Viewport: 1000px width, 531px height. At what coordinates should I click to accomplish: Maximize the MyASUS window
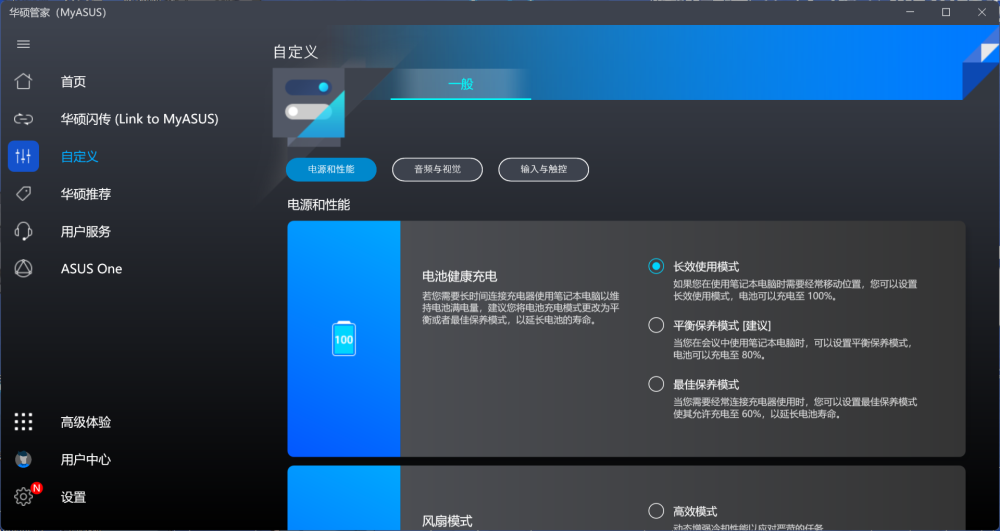[946, 12]
